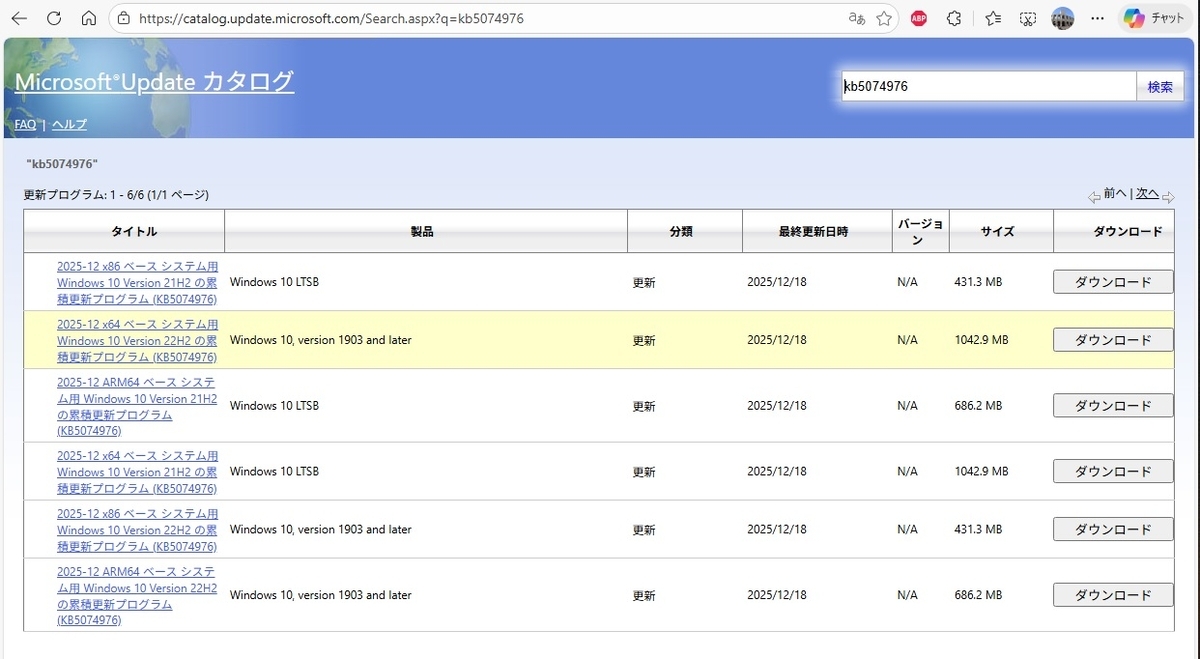
Task: Open ARM64 Version 22H2 update title link
Action: tap(137, 595)
